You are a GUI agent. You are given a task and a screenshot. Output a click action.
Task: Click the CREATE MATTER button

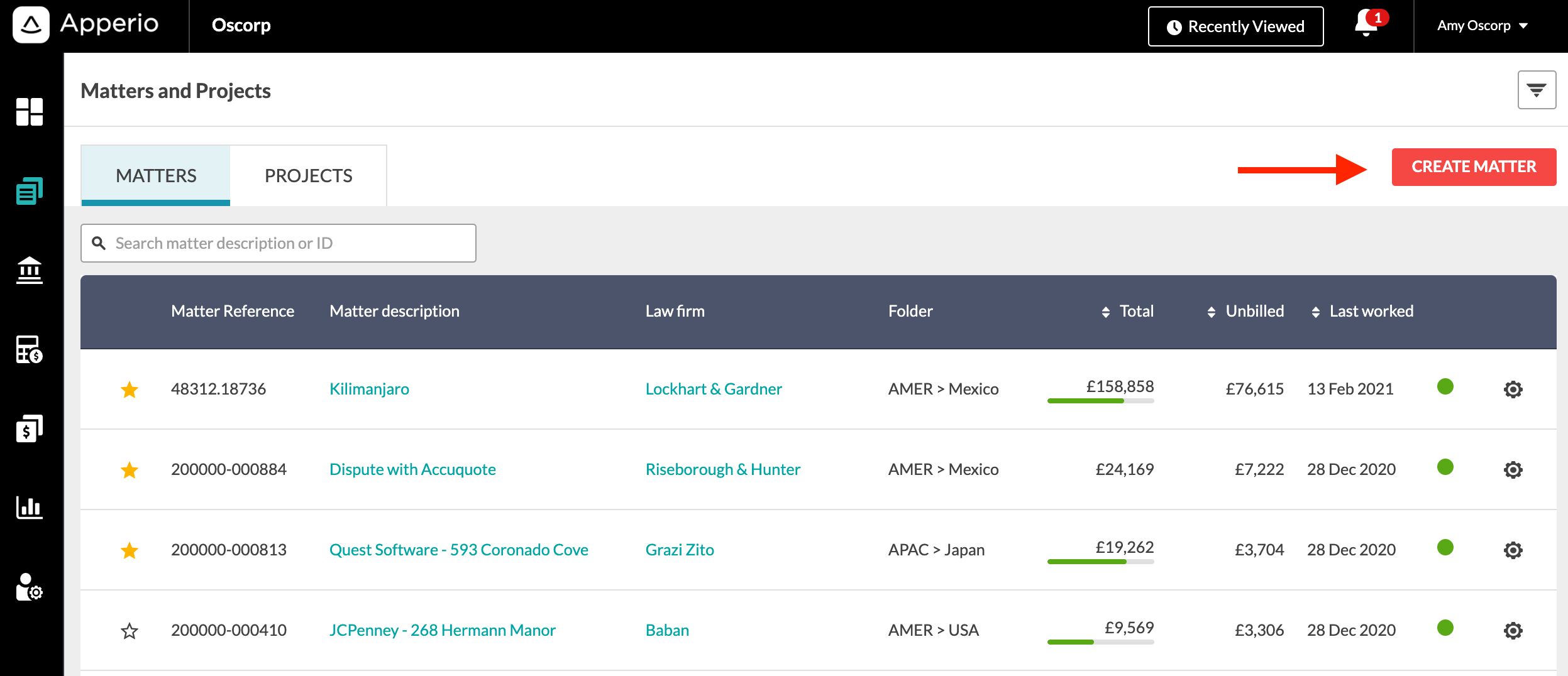point(1474,167)
